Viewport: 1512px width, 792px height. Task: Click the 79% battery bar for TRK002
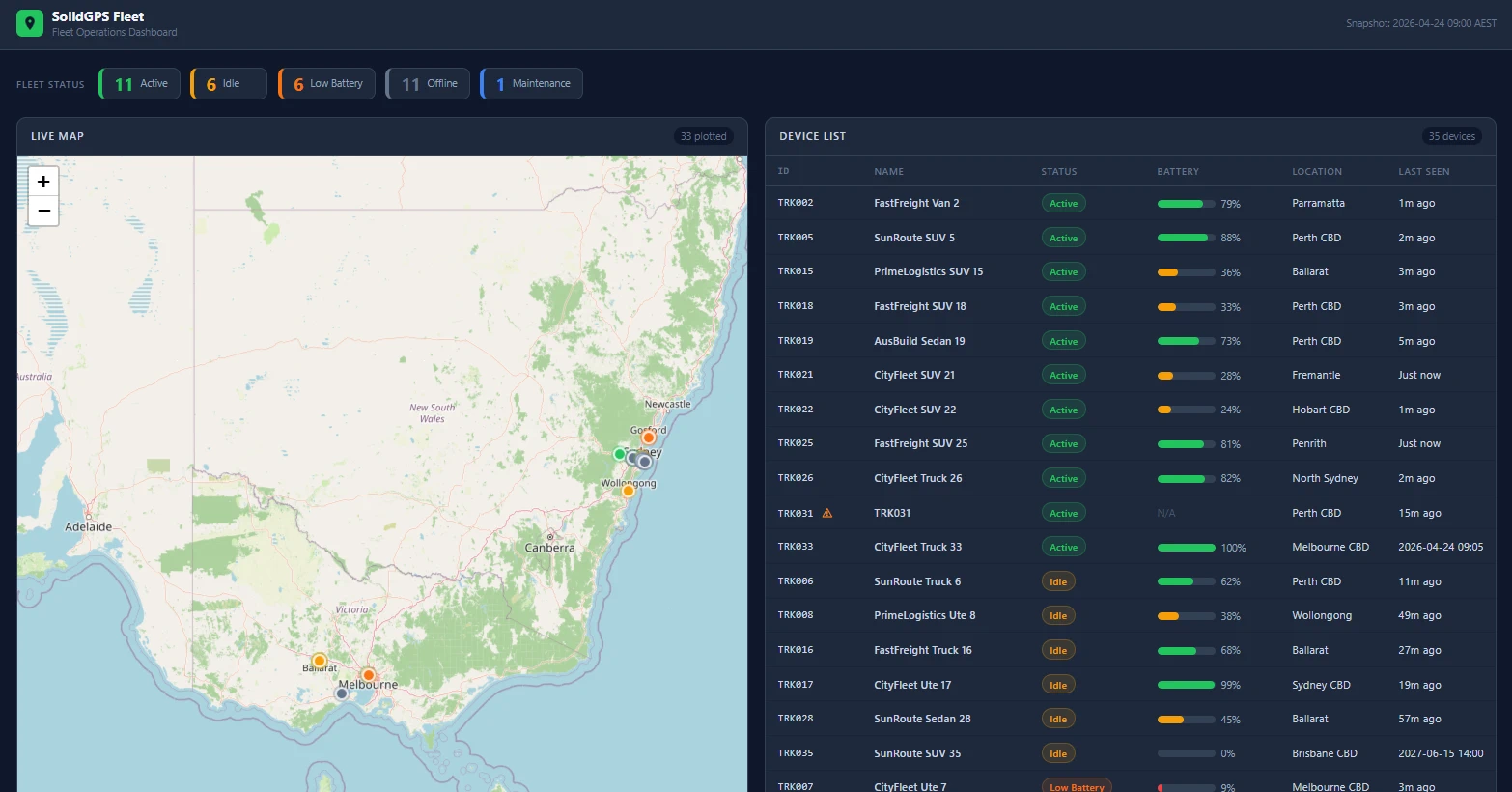click(x=1186, y=204)
